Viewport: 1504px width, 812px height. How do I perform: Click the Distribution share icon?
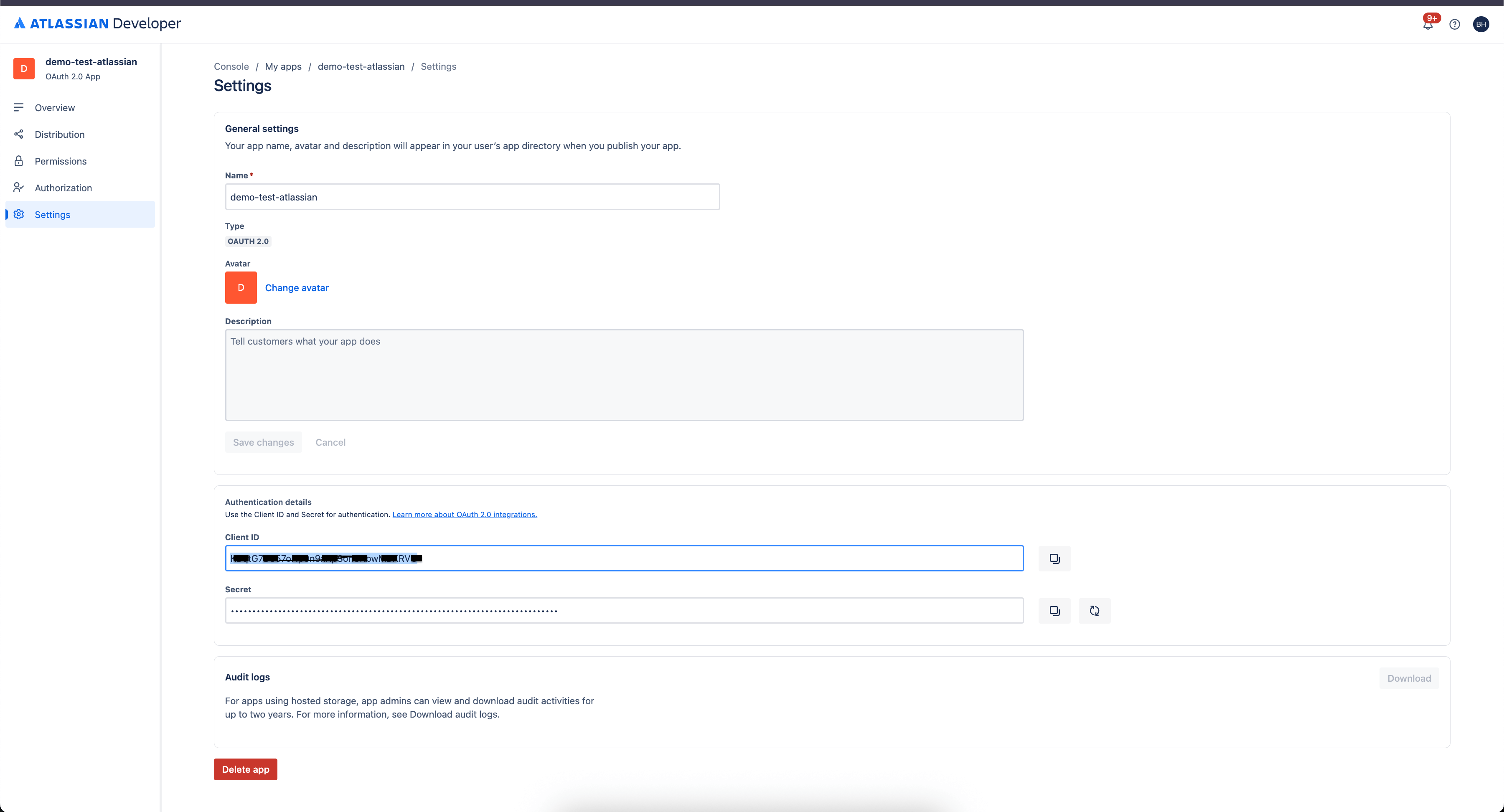(19, 134)
